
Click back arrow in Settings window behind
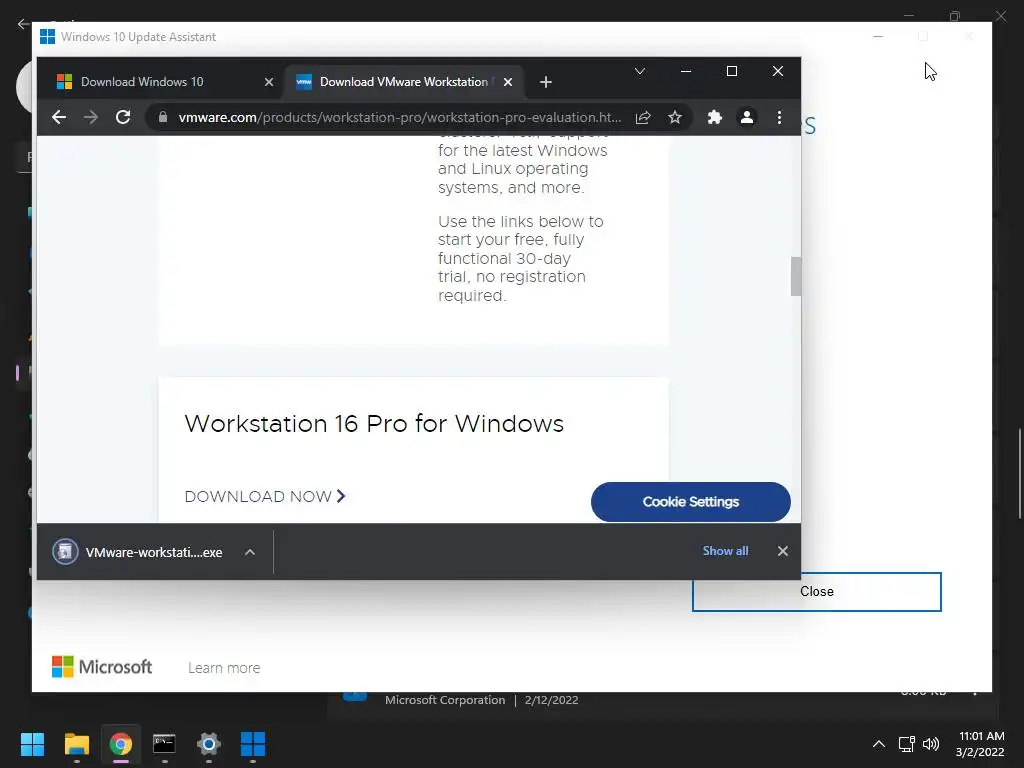(23, 24)
